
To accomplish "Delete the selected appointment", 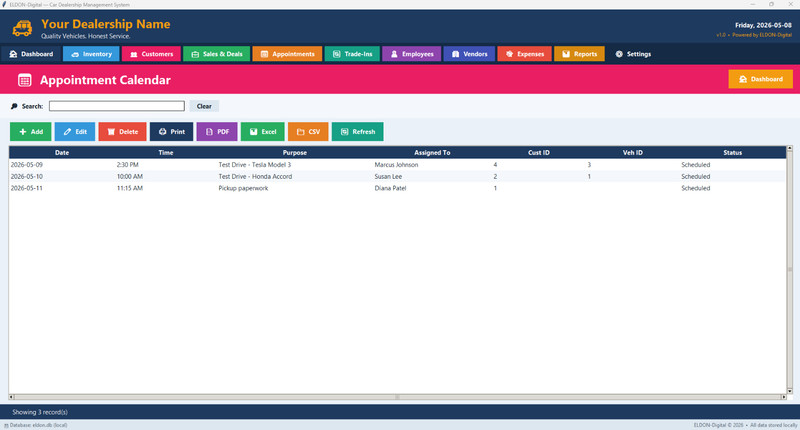I will 122,132.
